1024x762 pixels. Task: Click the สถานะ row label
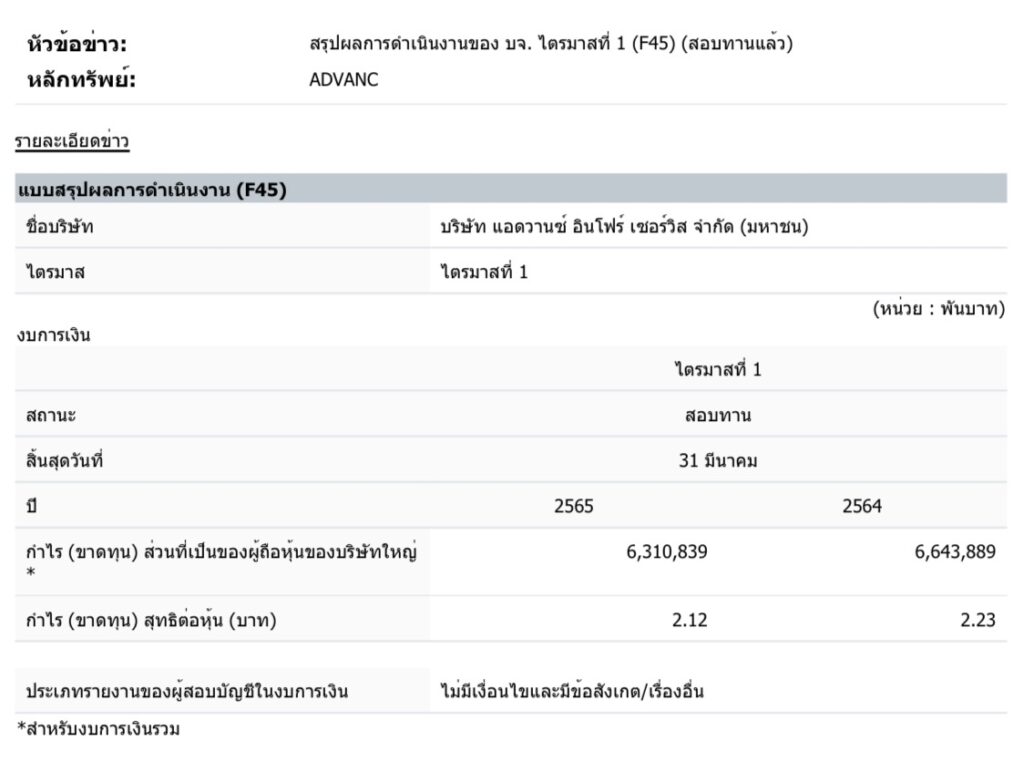[x=51, y=415]
